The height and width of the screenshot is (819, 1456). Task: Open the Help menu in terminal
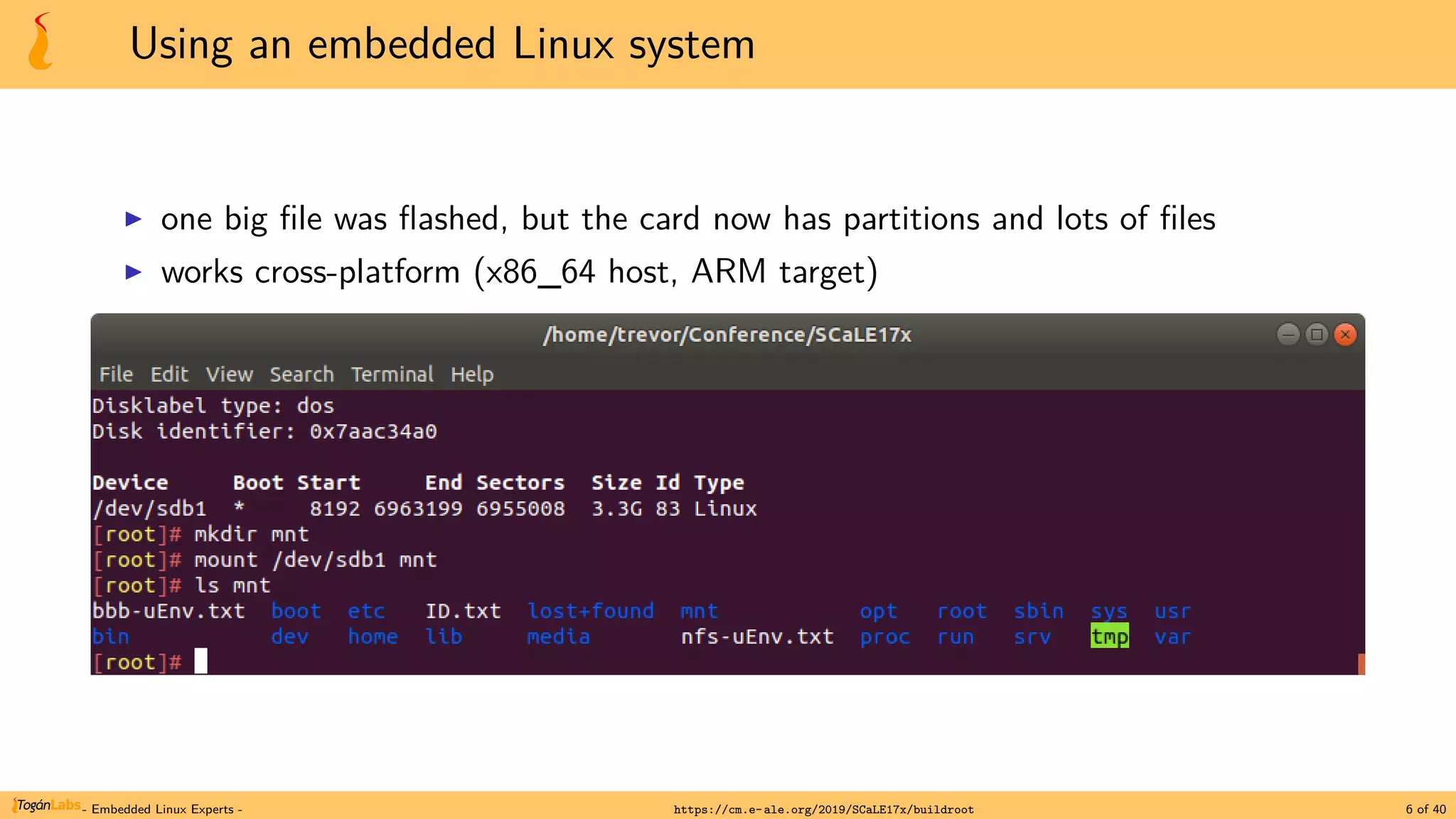point(472,375)
